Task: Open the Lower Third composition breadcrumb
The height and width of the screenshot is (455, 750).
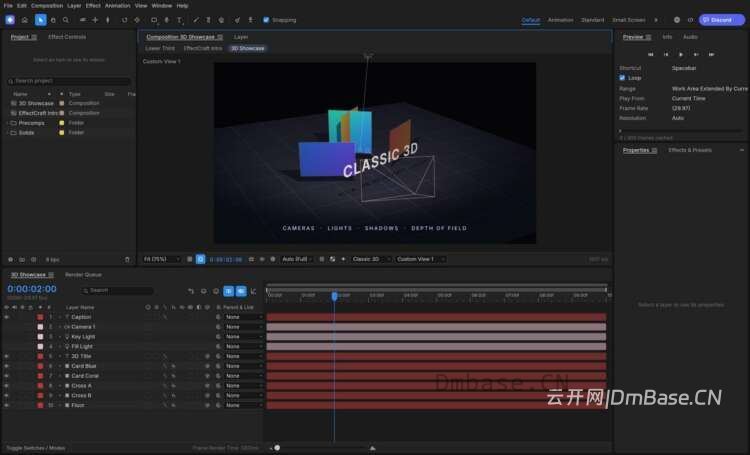Action: (x=160, y=48)
